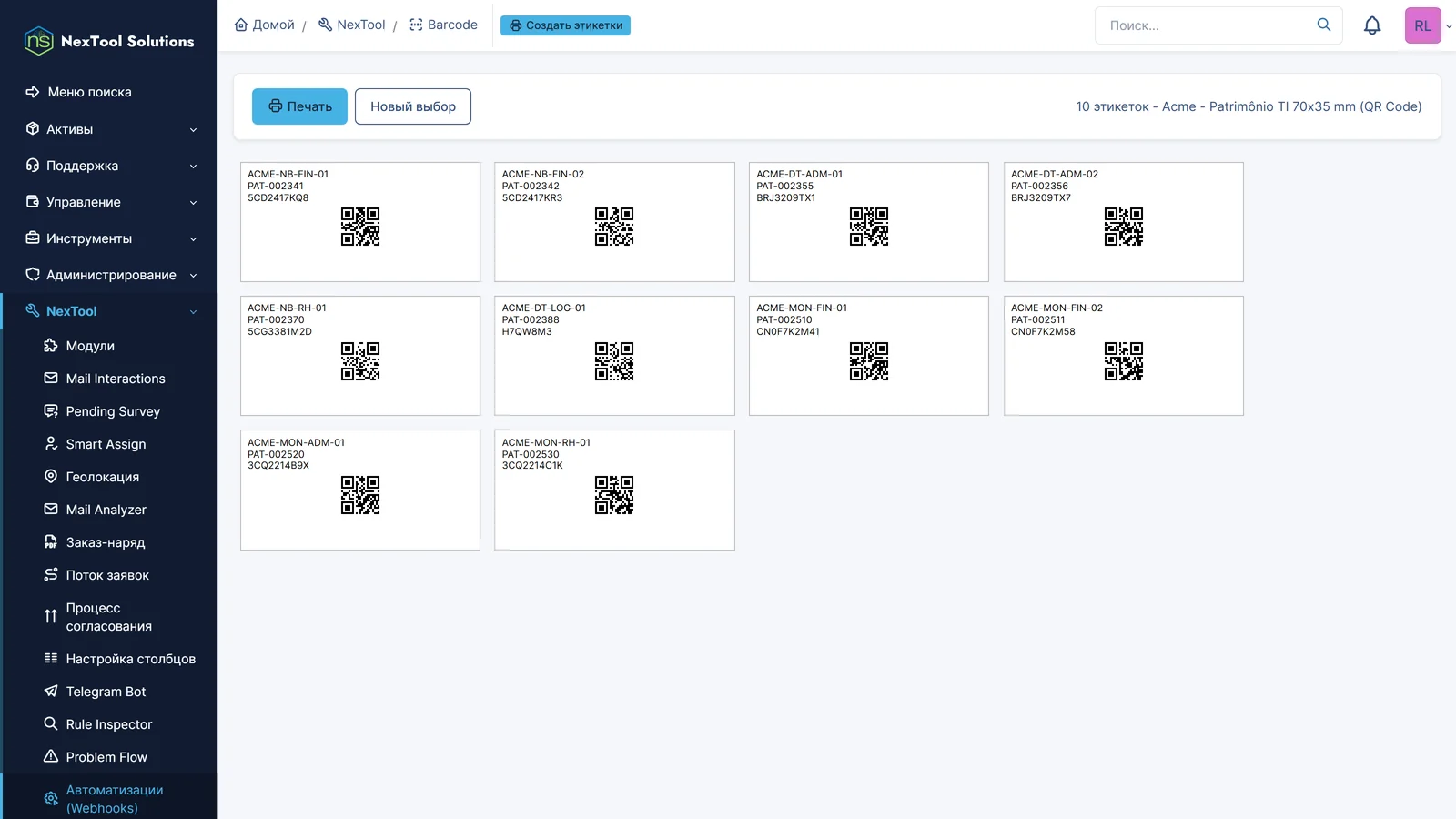This screenshot has height=819, width=1456.
Task: Click the Геолокация pin icon
Action: coord(51,477)
